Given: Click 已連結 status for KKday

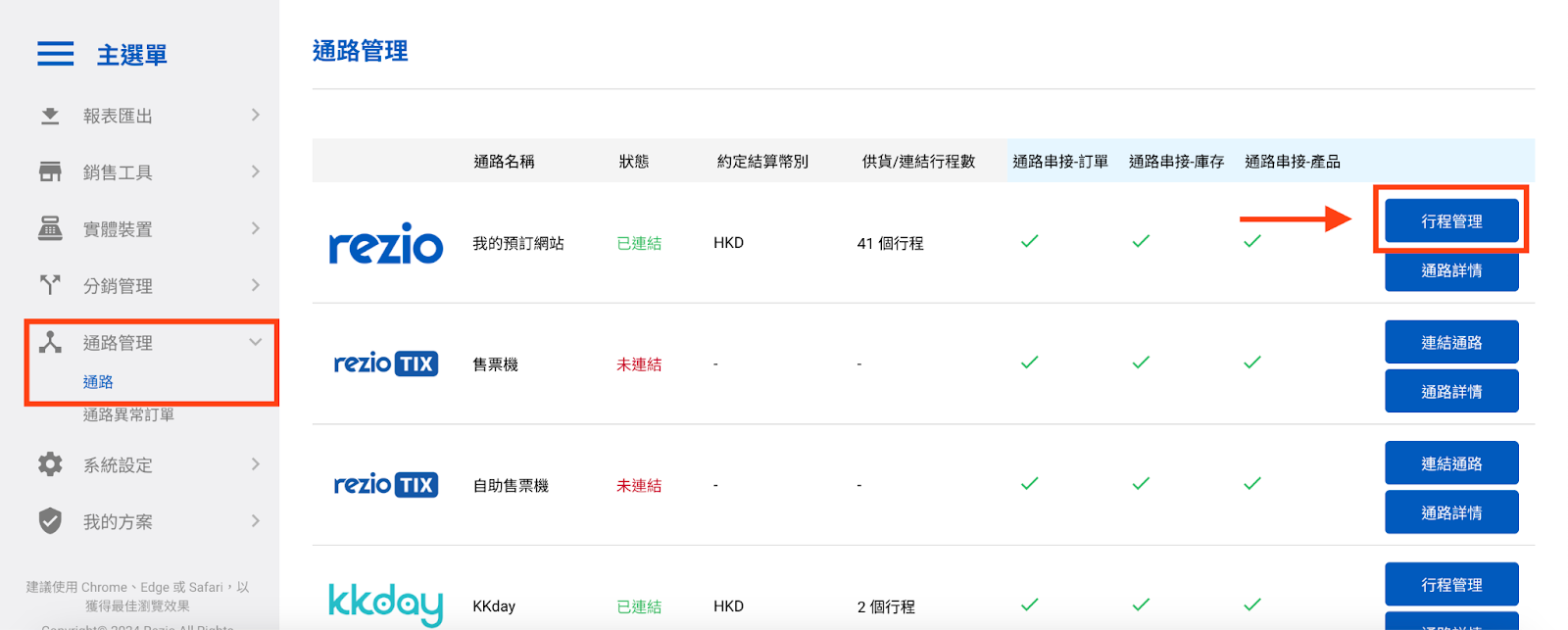Looking at the screenshot, I should tap(639, 606).
